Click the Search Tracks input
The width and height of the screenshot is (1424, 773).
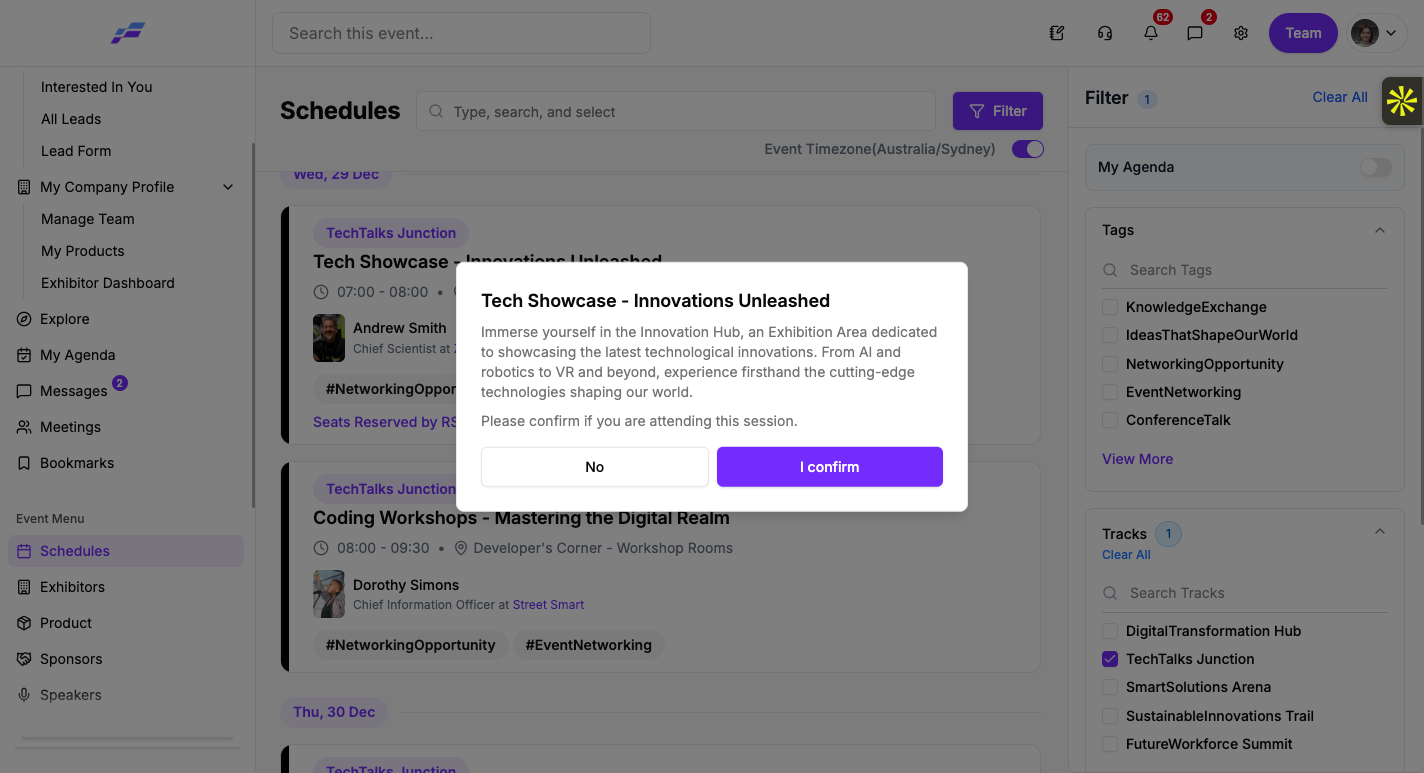[1245, 593]
